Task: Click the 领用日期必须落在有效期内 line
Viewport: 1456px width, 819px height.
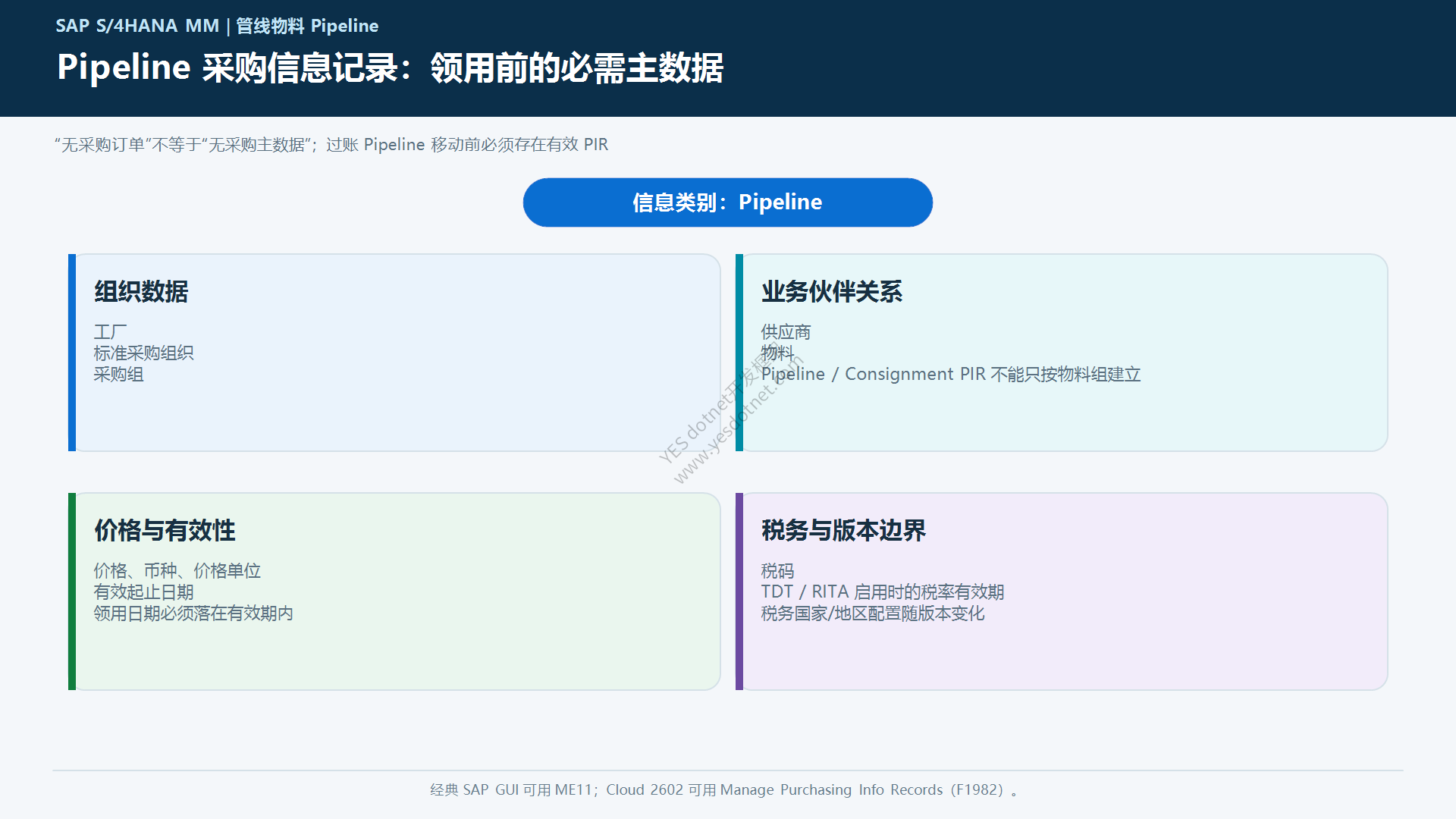Action: [193, 613]
